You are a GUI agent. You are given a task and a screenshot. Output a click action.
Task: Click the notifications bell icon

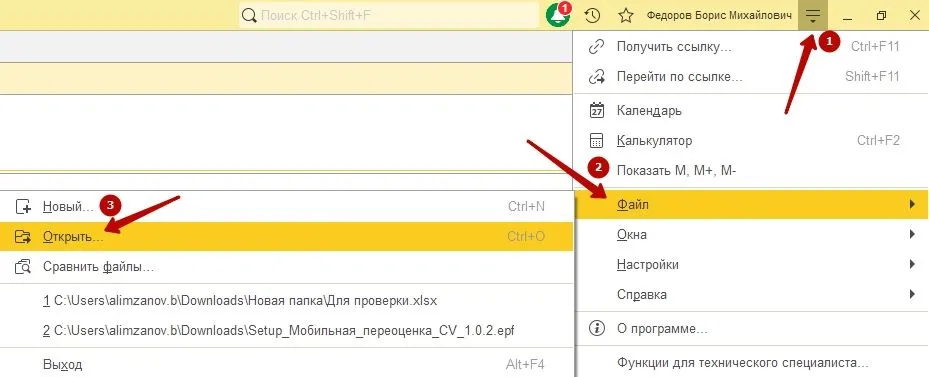[558, 15]
